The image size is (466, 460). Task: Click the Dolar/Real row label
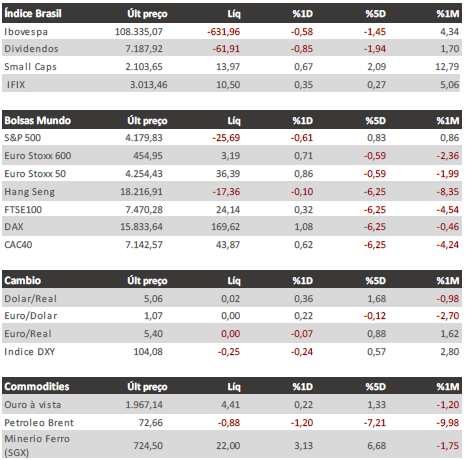pyautogui.click(x=30, y=299)
